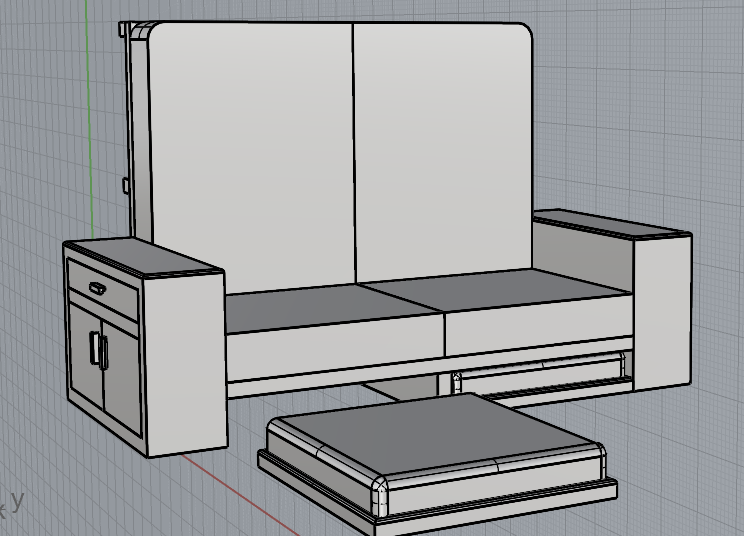Click the y axis label in corner
Image resolution: width=744 pixels, height=536 pixels.
(x=17, y=499)
